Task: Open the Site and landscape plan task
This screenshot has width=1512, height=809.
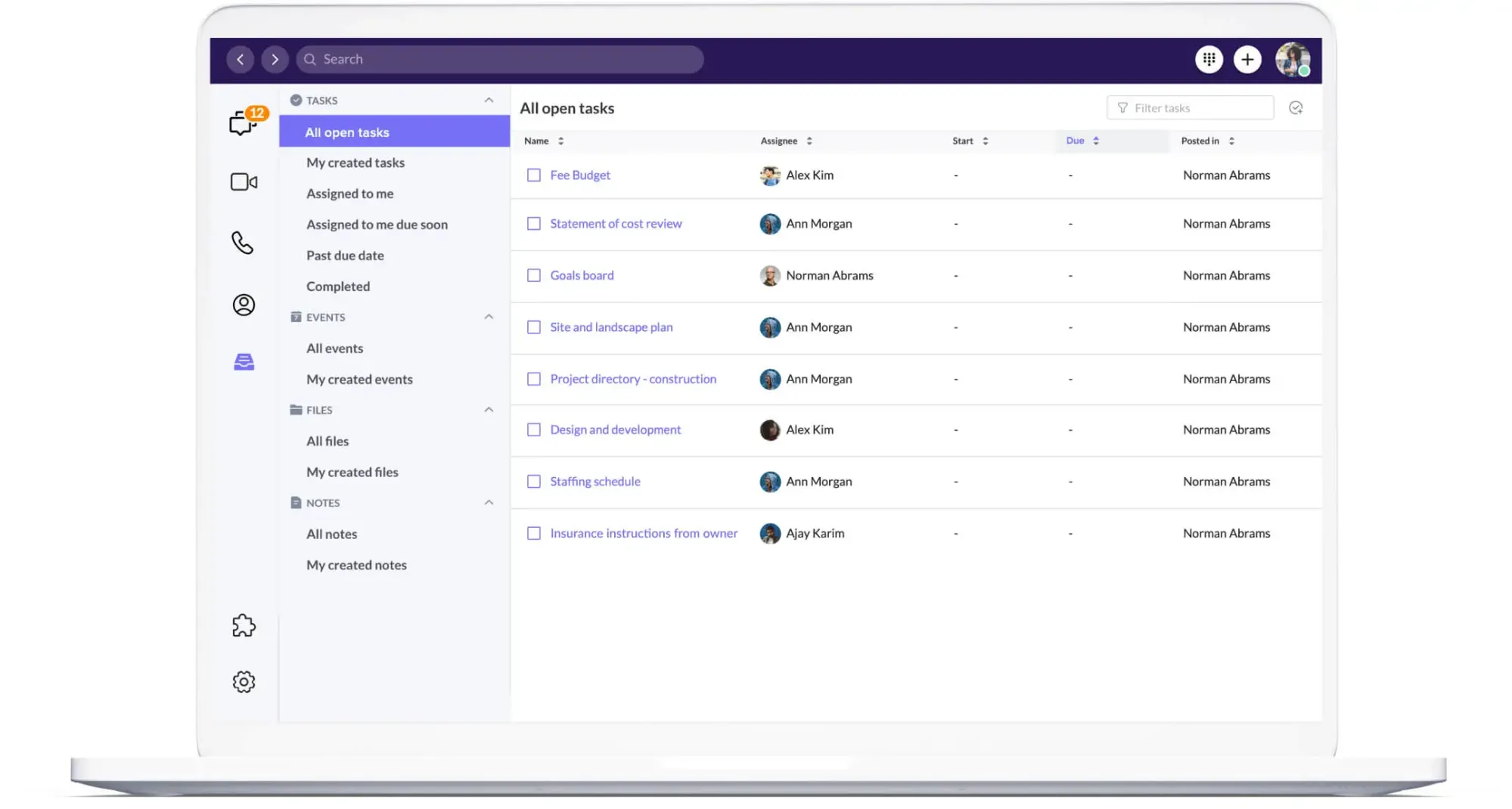Action: coord(611,327)
